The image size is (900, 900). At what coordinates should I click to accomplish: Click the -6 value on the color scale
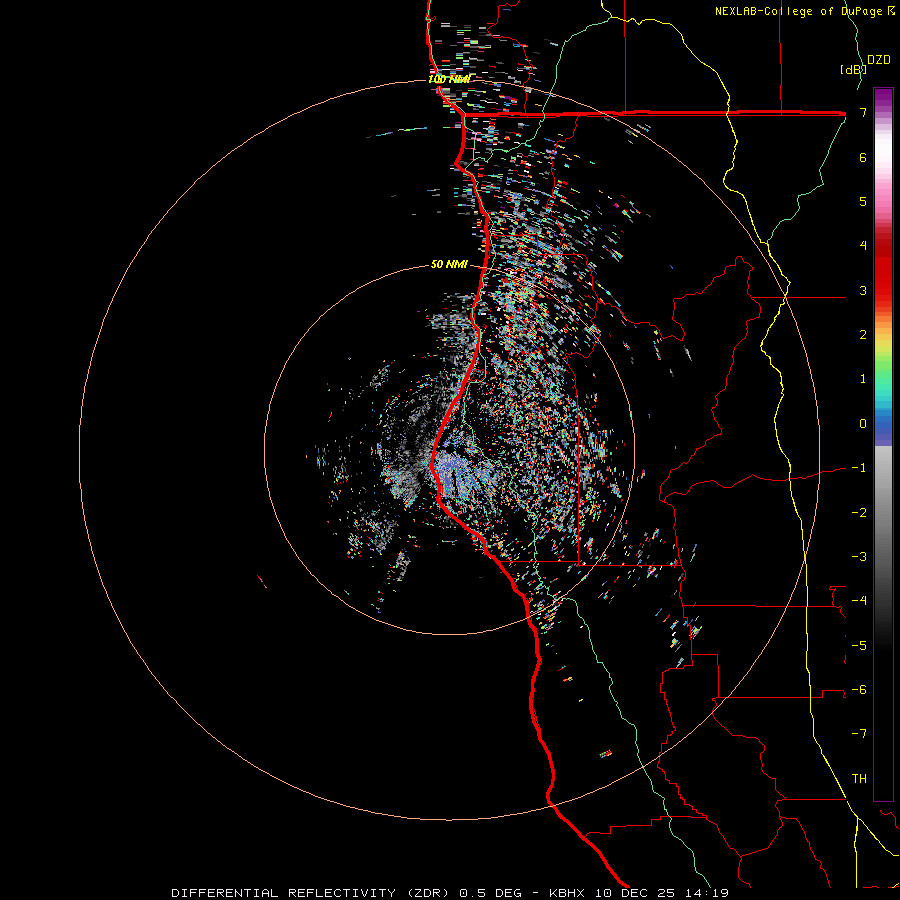(x=859, y=690)
